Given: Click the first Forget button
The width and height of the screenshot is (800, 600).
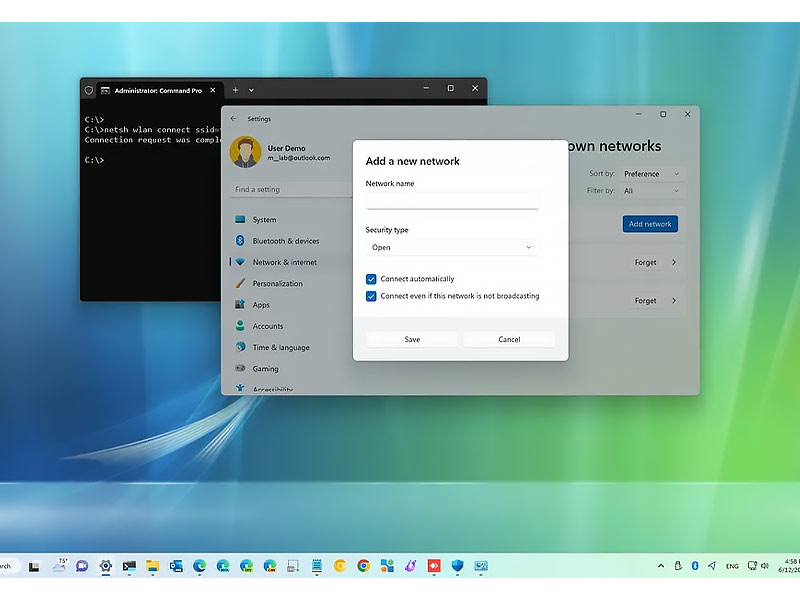Looking at the screenshot, I should (645, 262).
